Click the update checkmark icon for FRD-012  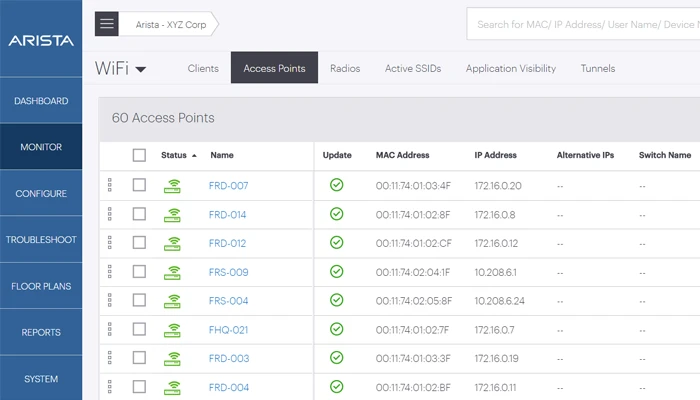coord(337,243)
